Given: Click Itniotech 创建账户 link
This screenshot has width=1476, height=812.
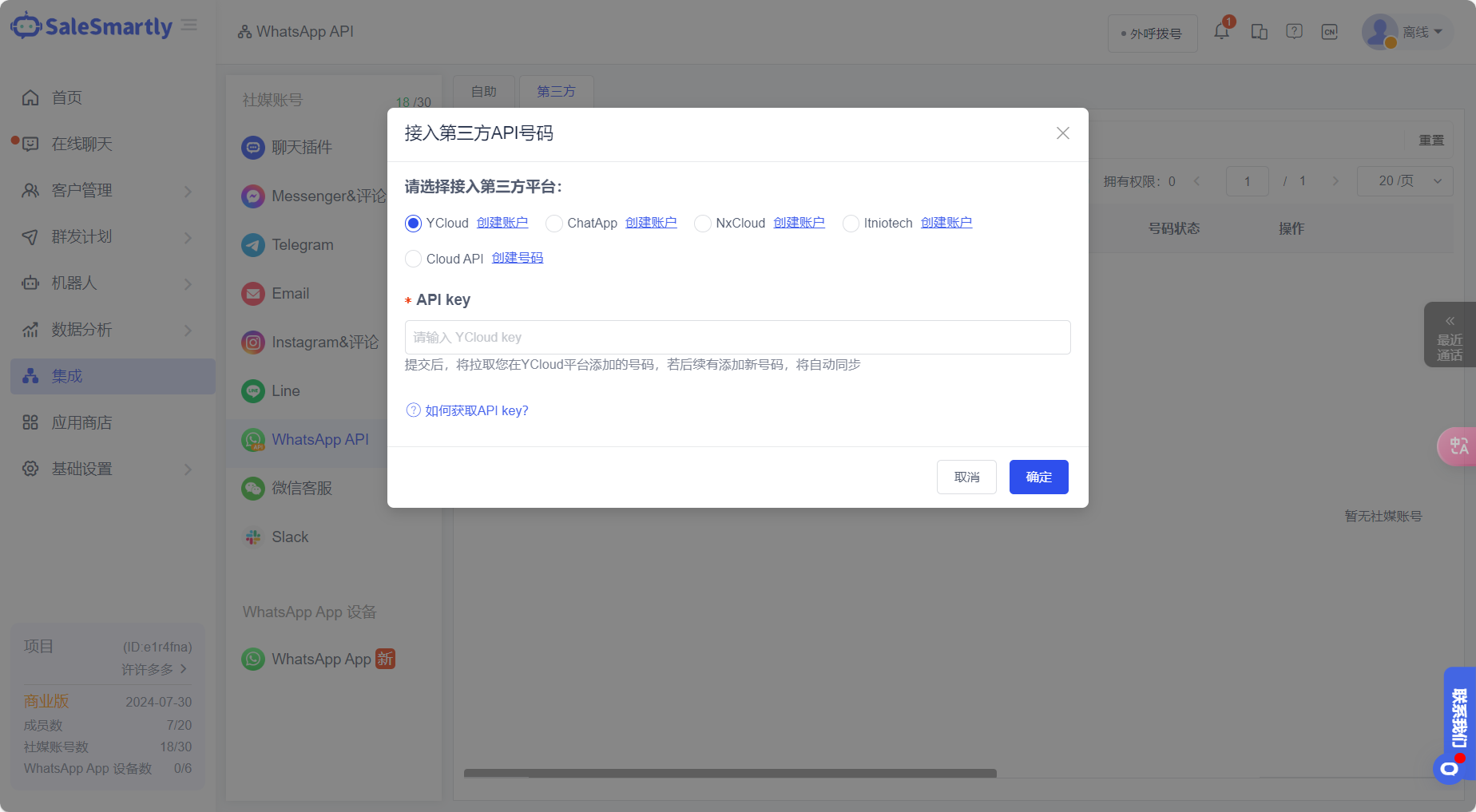Looking at the screenshot, I should point(946,223).
